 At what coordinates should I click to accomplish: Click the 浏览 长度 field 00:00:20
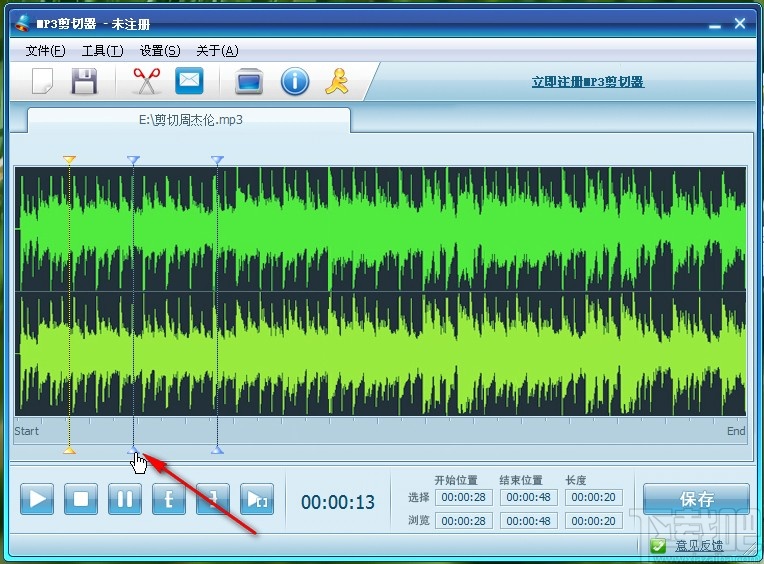click(593, 521)
